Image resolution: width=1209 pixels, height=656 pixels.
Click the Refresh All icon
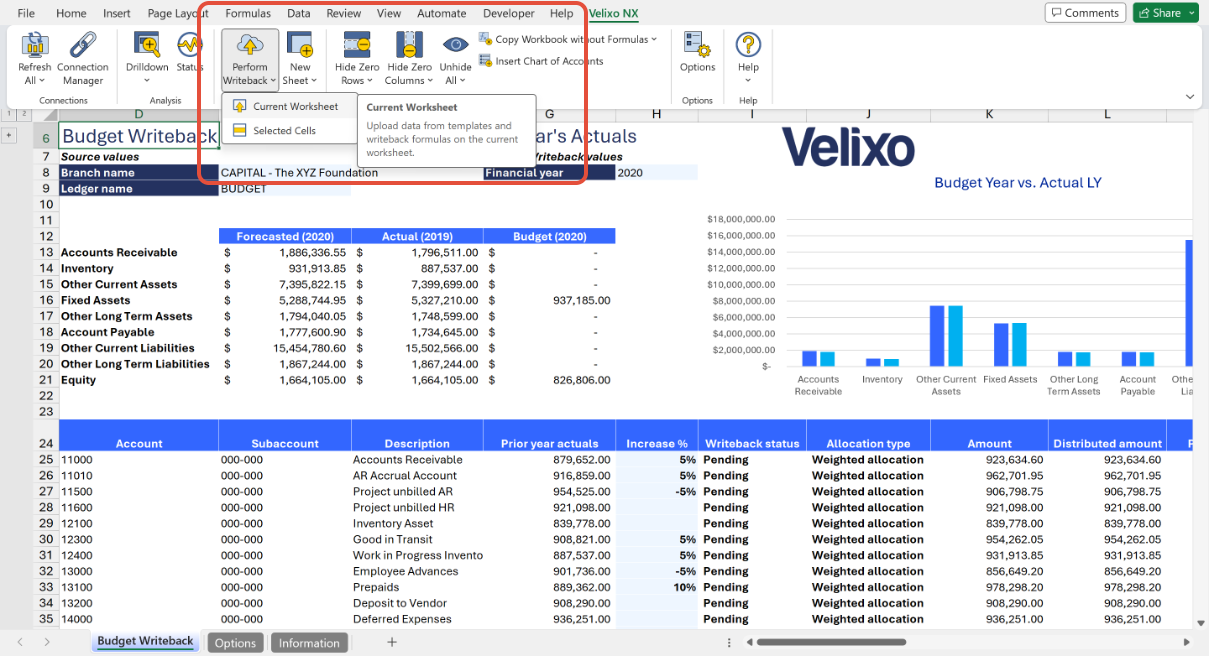pyautogui.click(x=35, y=46)
